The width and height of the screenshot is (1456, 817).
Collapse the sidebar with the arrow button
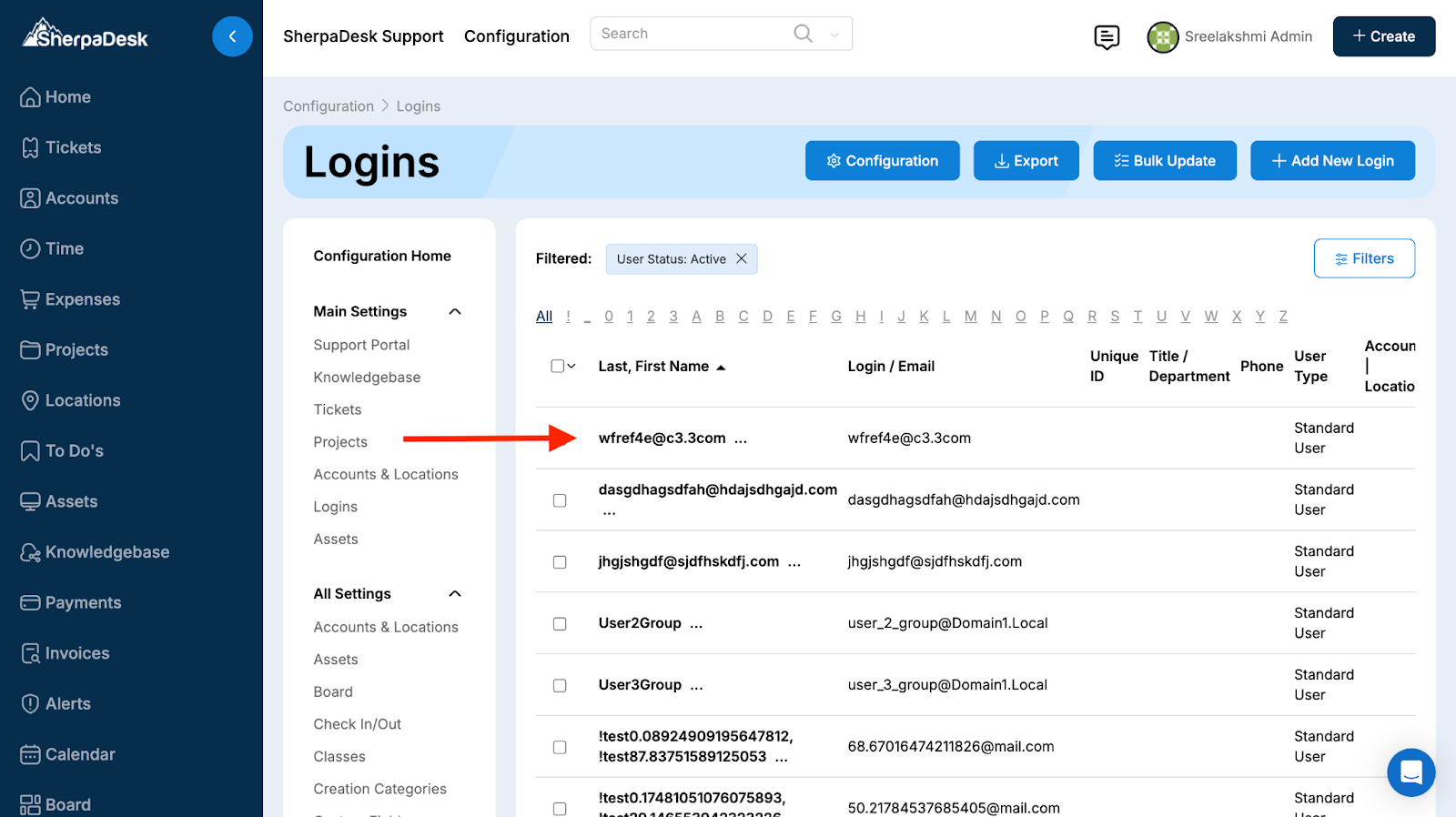pos(232,37)
